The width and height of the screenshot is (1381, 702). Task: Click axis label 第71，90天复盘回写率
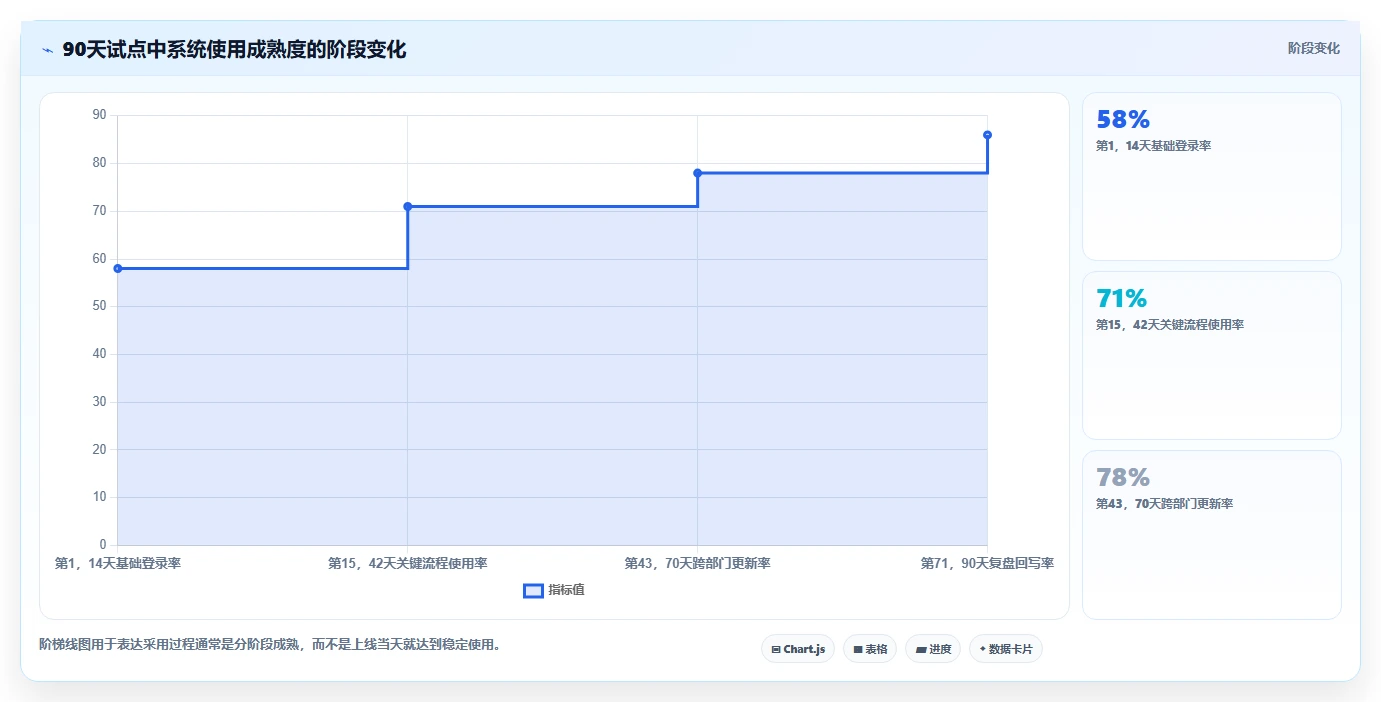coord(987,563)
